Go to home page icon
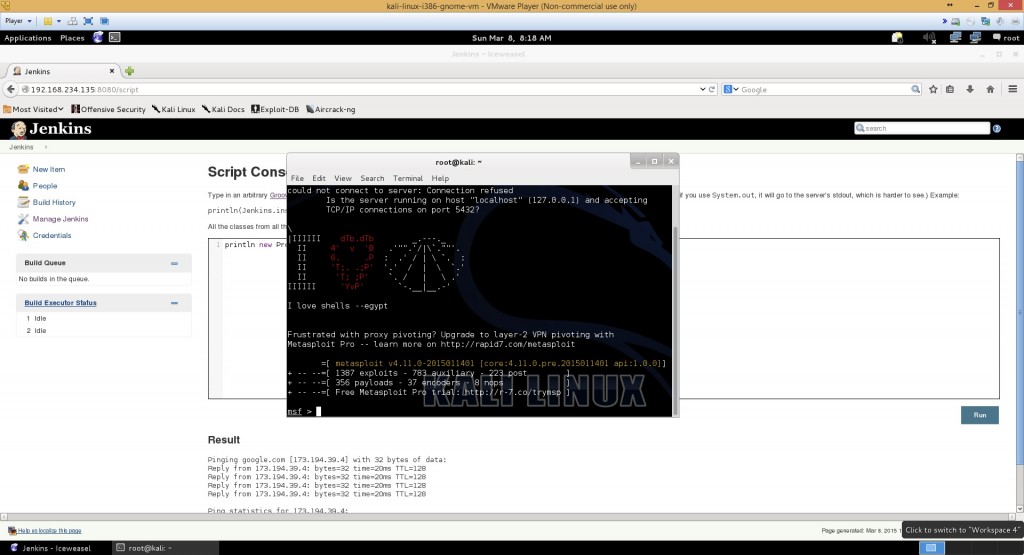Screen dimensions: 1024x555 [990, 89]
